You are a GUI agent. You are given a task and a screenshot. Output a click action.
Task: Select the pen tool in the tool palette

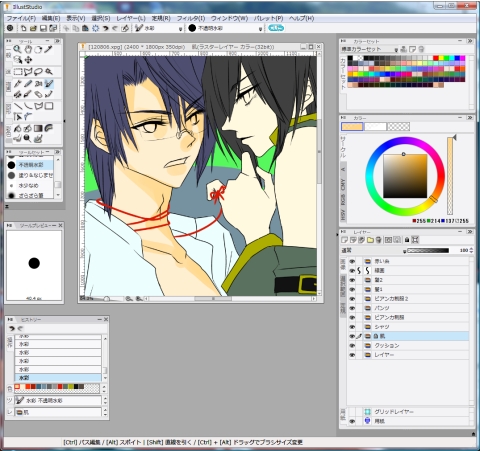(x=18, y=84)
